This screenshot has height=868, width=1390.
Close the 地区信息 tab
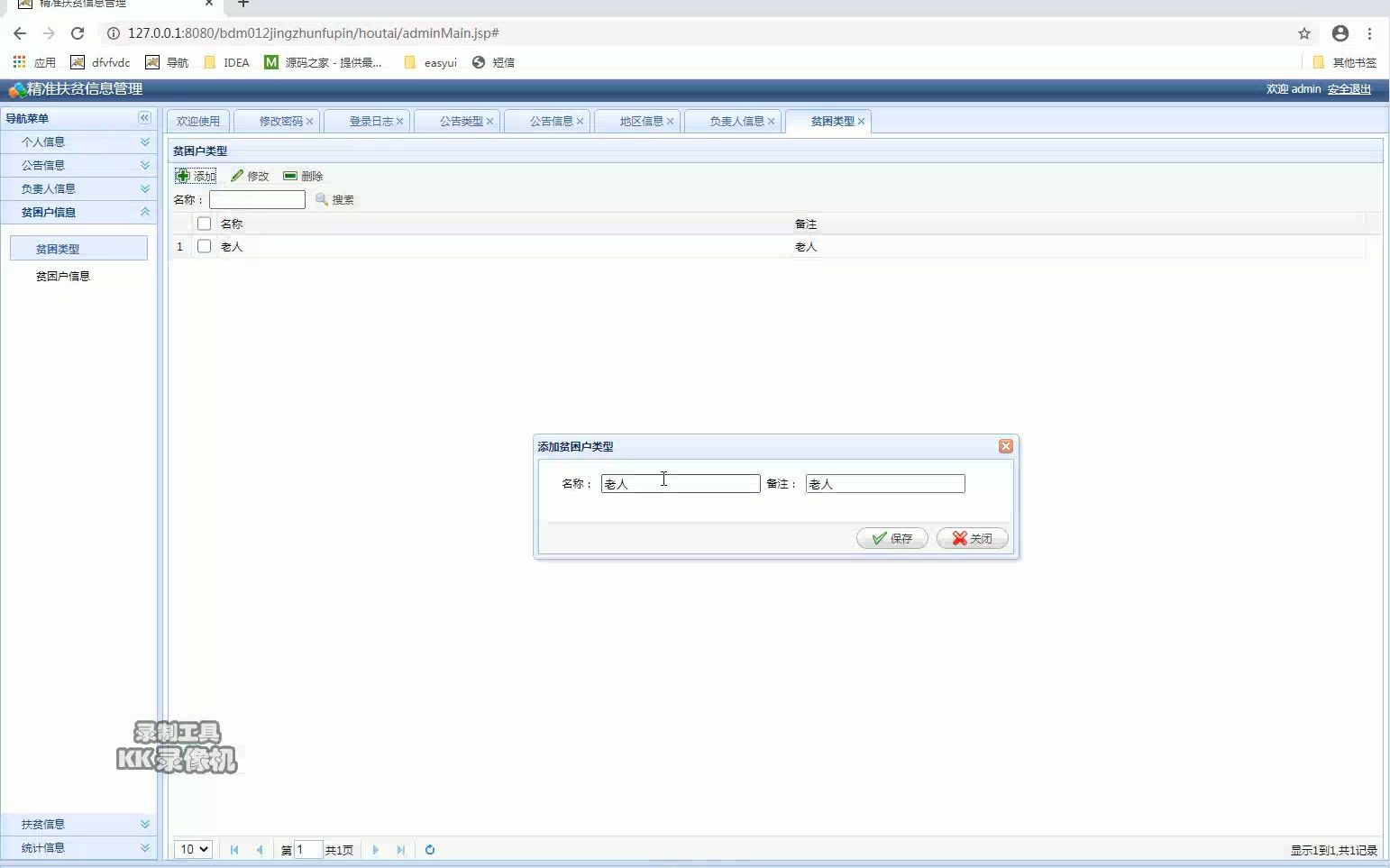point(670,122)
